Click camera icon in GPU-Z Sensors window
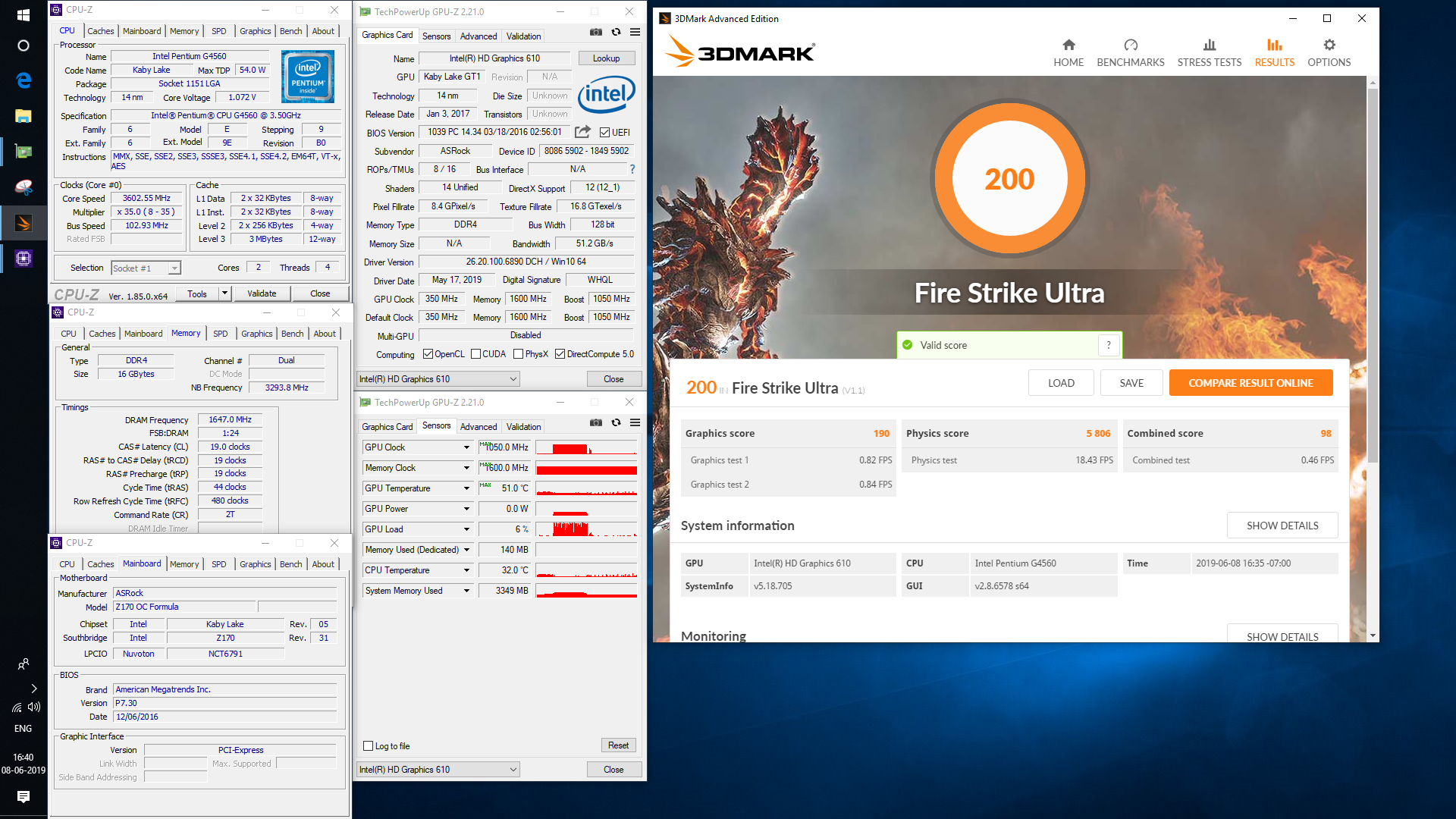1456x819 pixels. coord(596,422)
